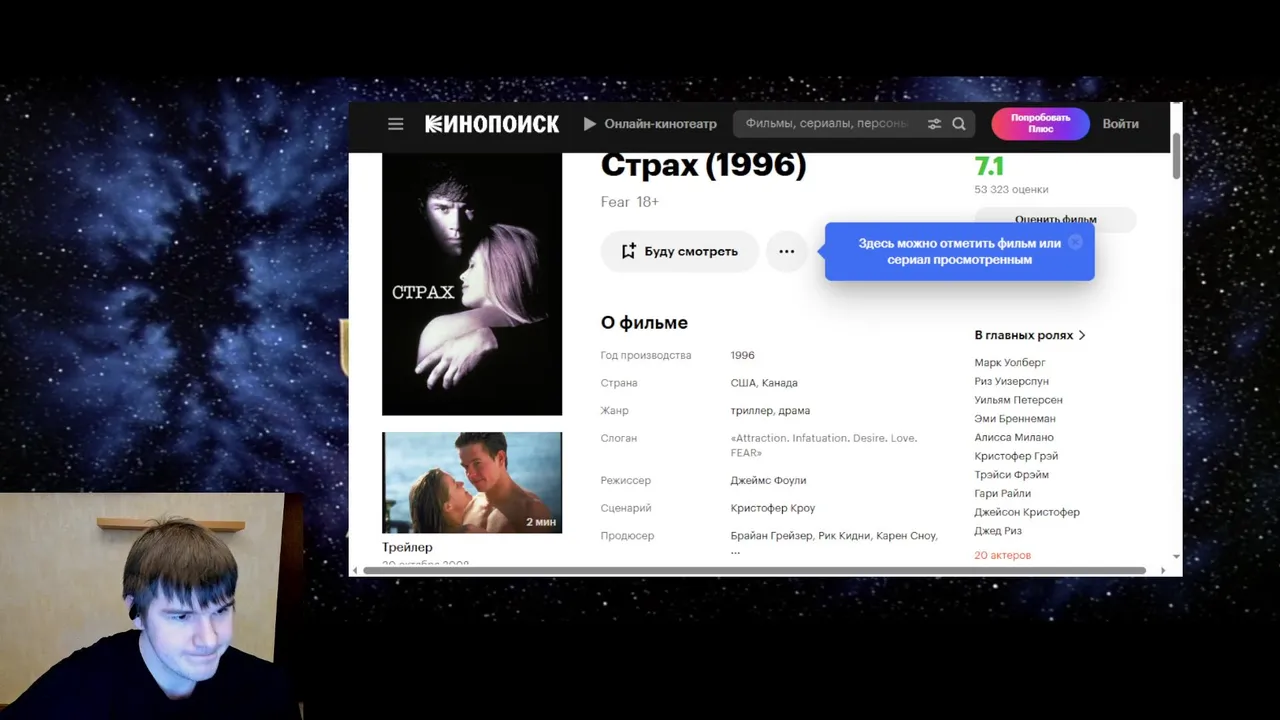Click the play icon beside Онлайн-кинотеатр
This screenshot has width=1280, height=720.
pos(590,124)
